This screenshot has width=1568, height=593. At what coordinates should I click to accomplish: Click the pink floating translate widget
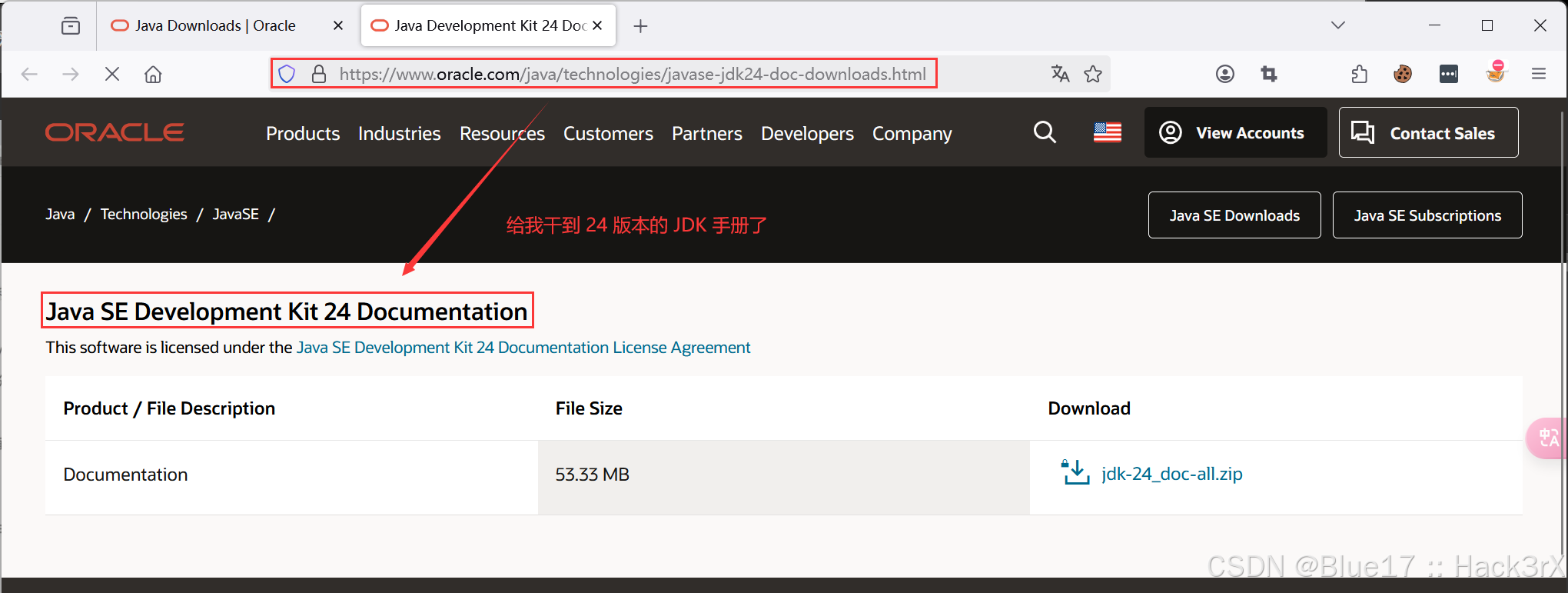pyautogui.click(x=1546, y=438)
